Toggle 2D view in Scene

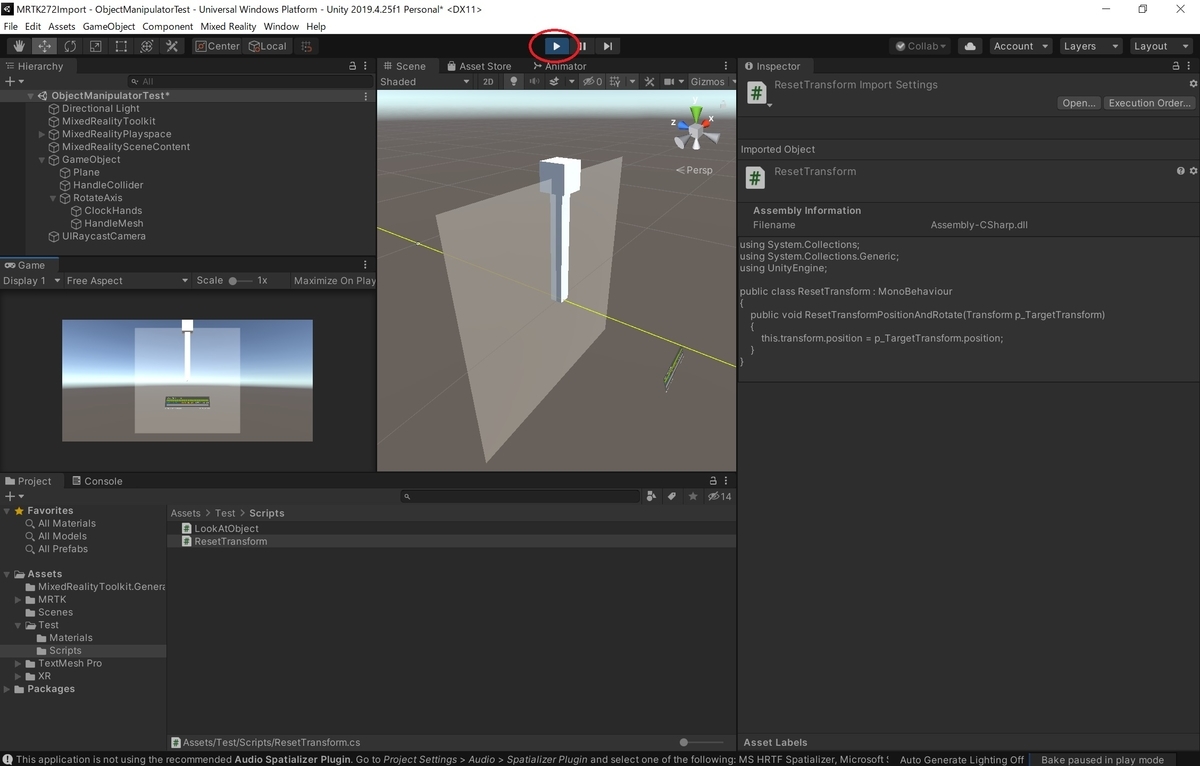[488, 82]
